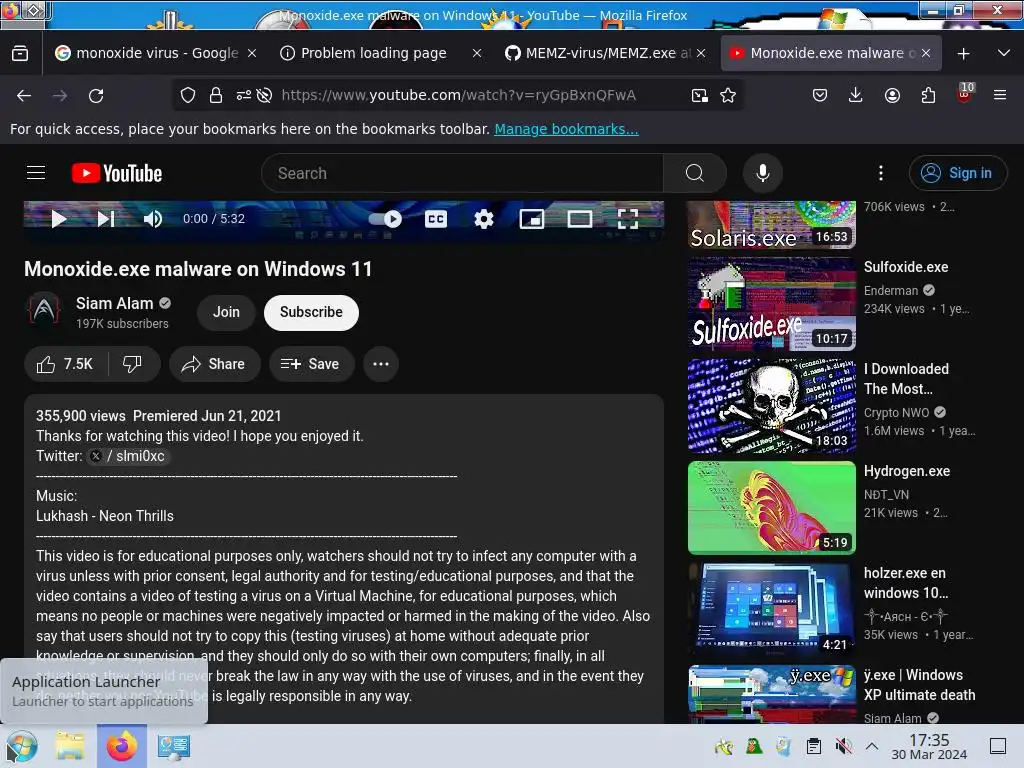1024x768 pixels.
Task: Open picture-in-picture icon in address bar
Action: point(699,95)
